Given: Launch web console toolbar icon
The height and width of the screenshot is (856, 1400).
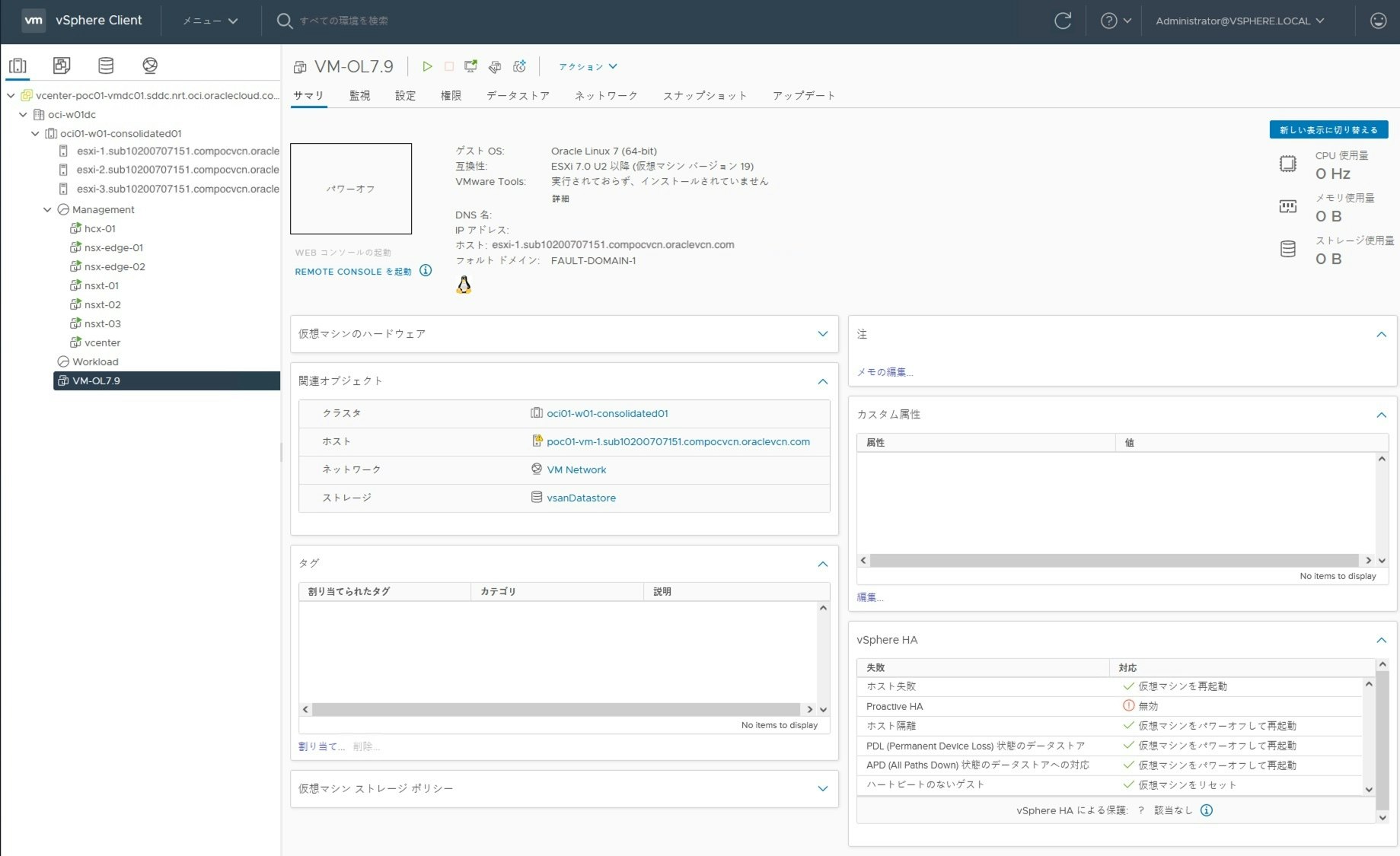Looking at the screenshot, I should 471,67.
